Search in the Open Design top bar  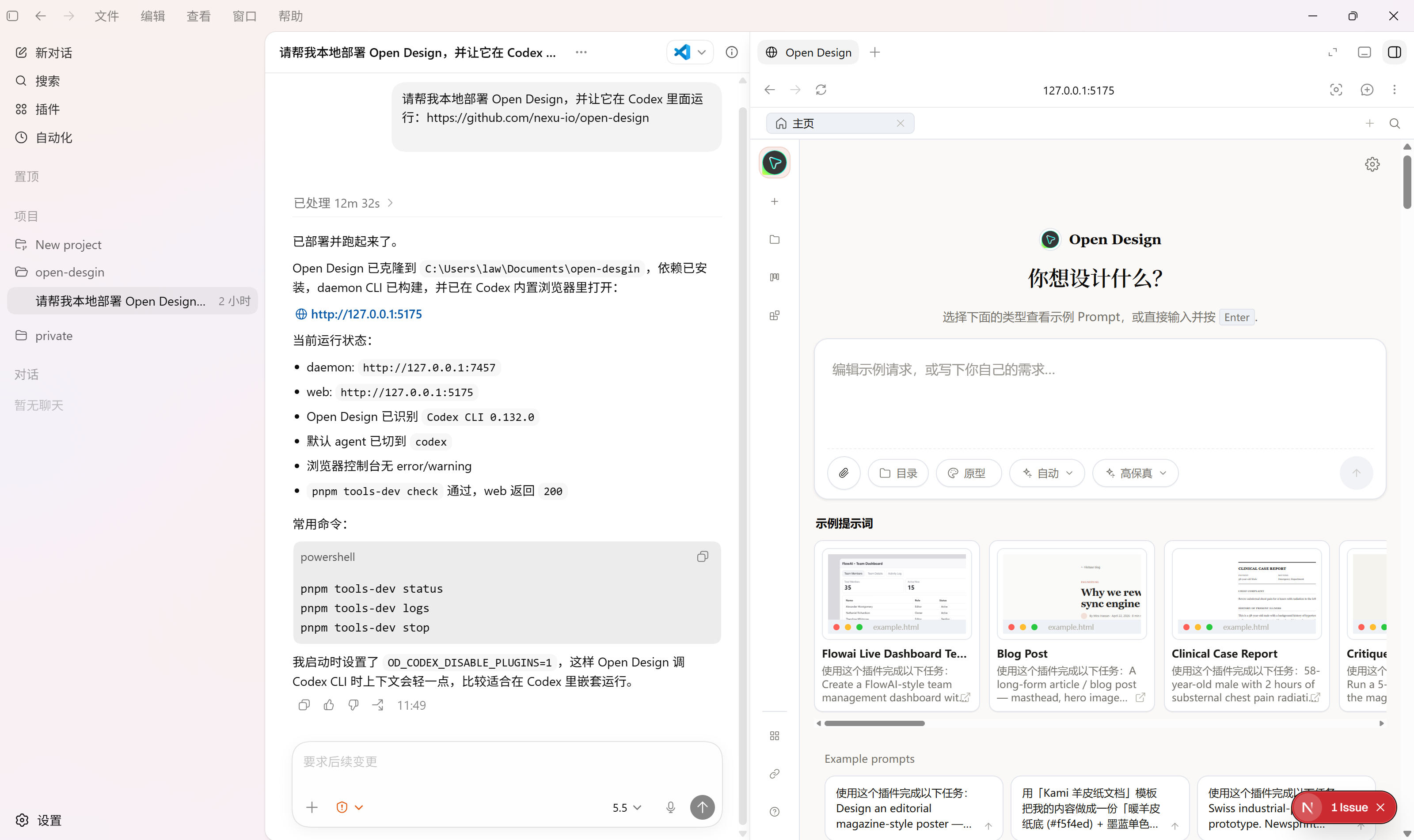[1395, 123]
